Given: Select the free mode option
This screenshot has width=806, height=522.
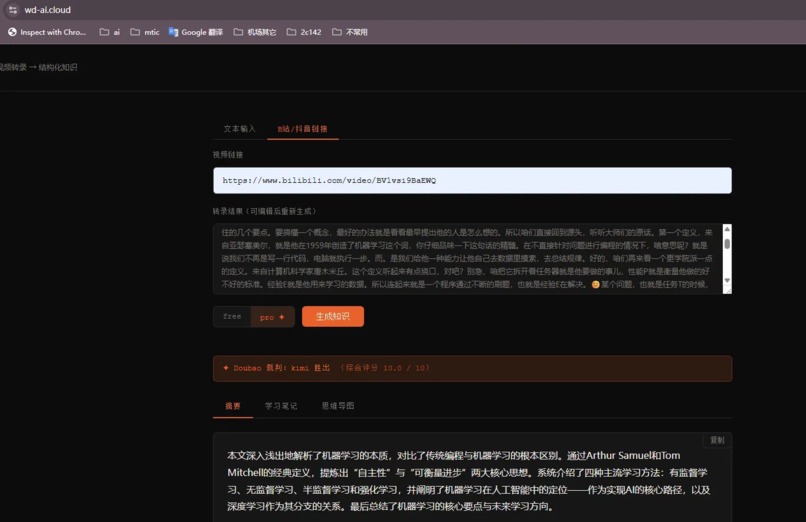Looking at the screenshot, I should pos(232,316).
